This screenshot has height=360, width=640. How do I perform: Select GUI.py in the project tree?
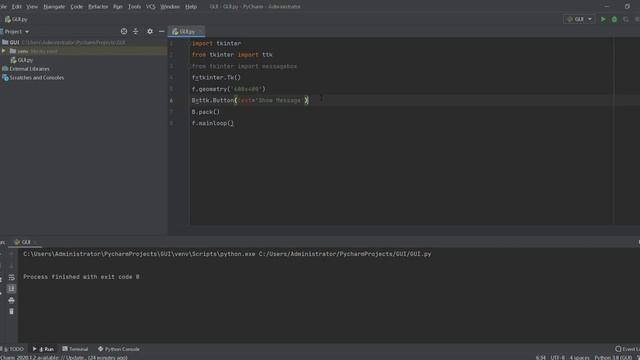[x=25, y=60]
